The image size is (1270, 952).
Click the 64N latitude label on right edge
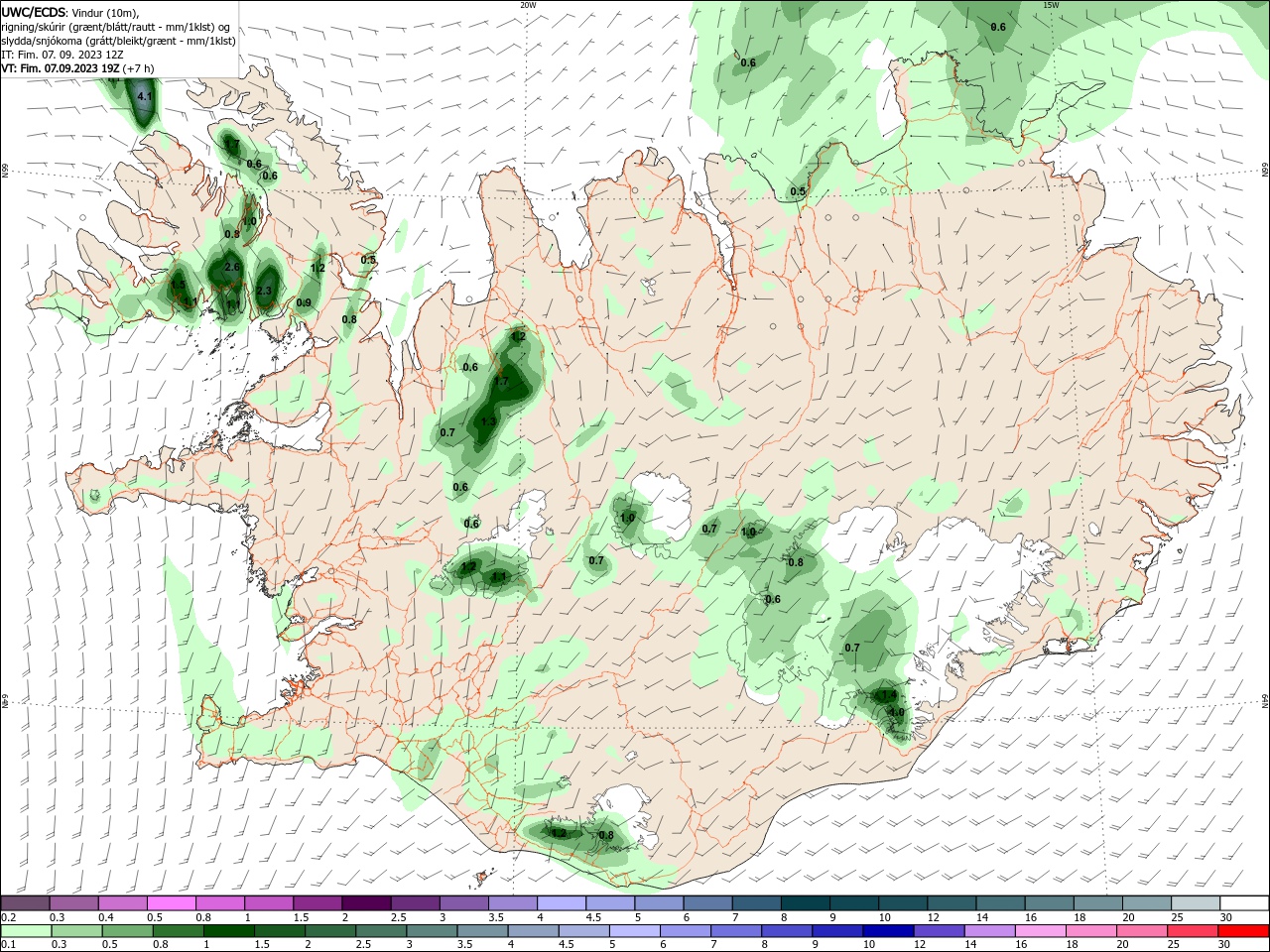click(1265, 701)
